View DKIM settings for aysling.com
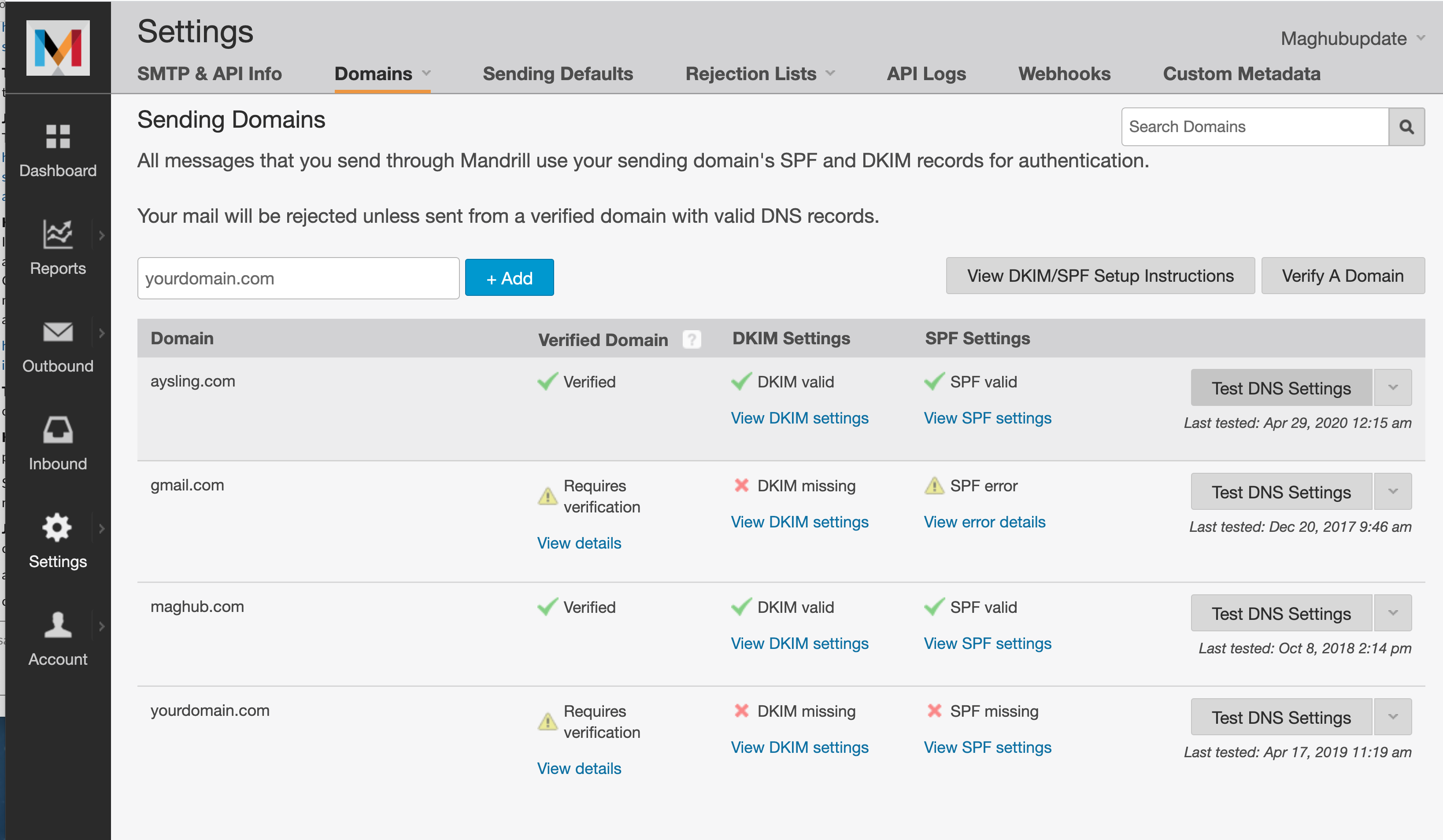The image size is (1443, 840). pos(799,418)
